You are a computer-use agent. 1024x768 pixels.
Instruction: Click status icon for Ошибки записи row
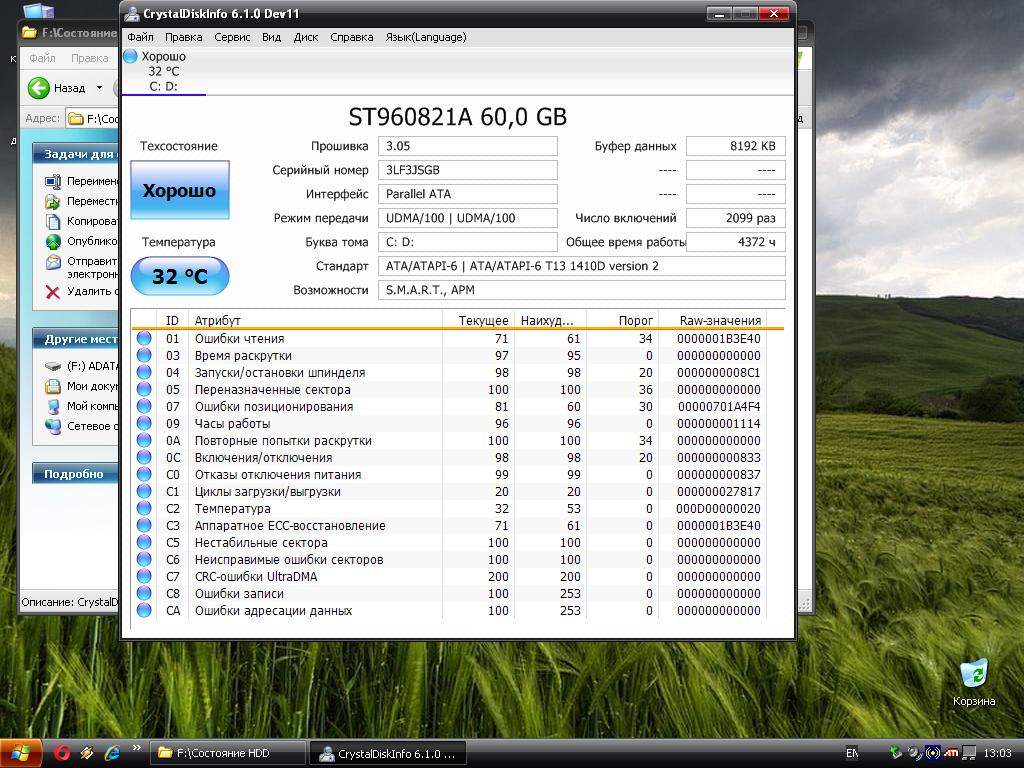click(x=144, y=593)
